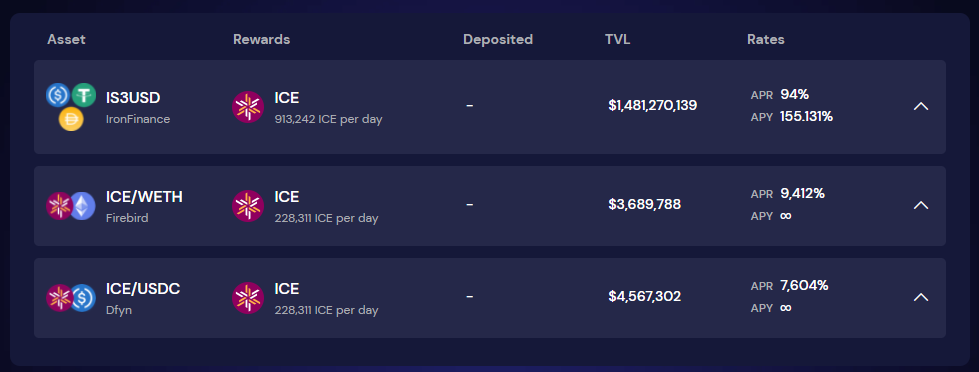Sort by the TVL column header
The height and width of the screenshot is (372, 979).
tap(617, 39)
